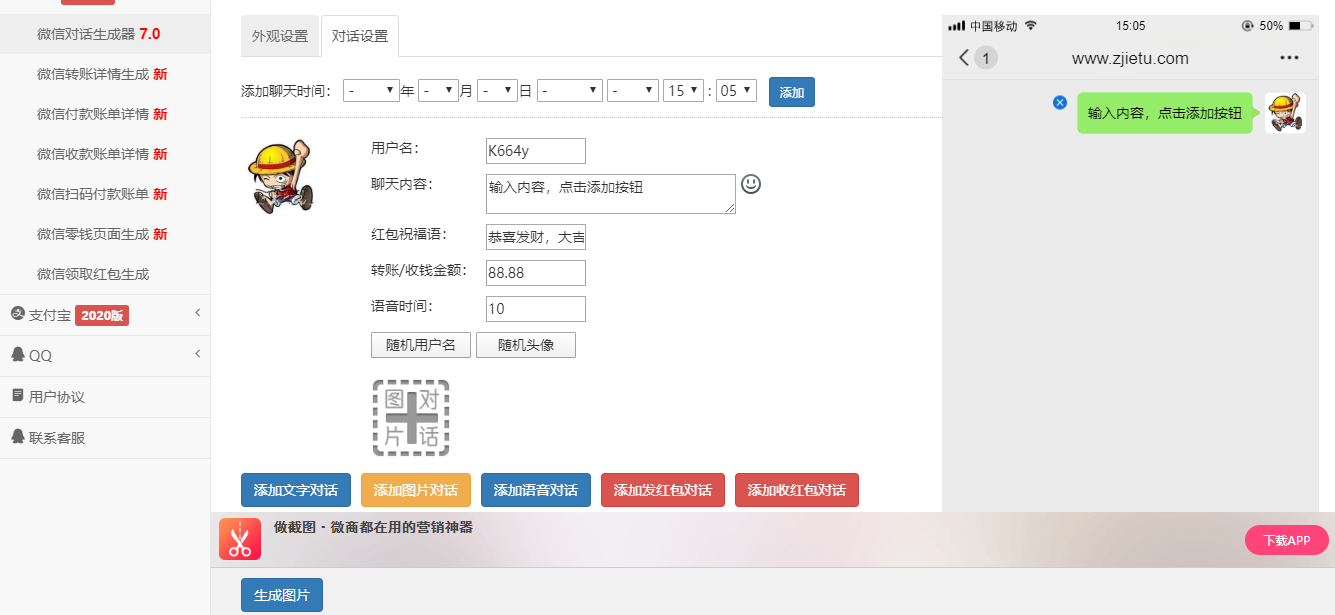Open the year dropdown
The width and height of the screenshot is (1335, 615).
click(372, 91)
